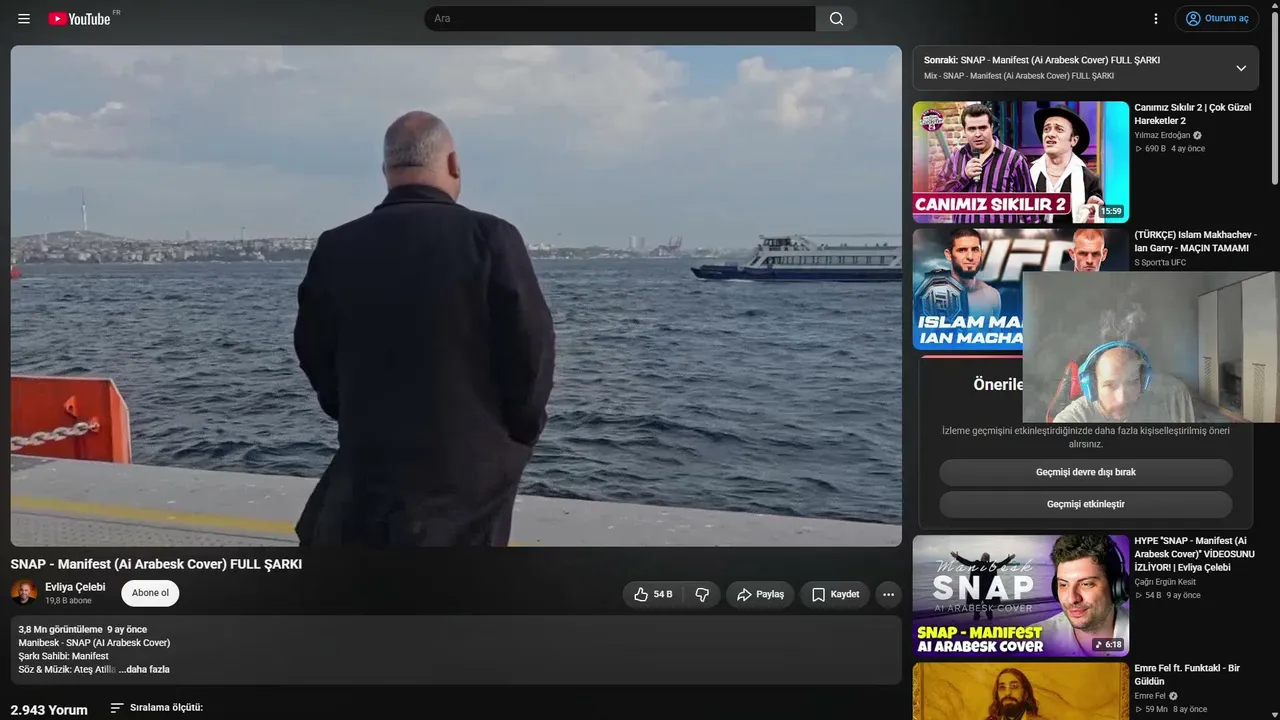
Task: Open the hamburger guide menu
Action: point(24,19)
